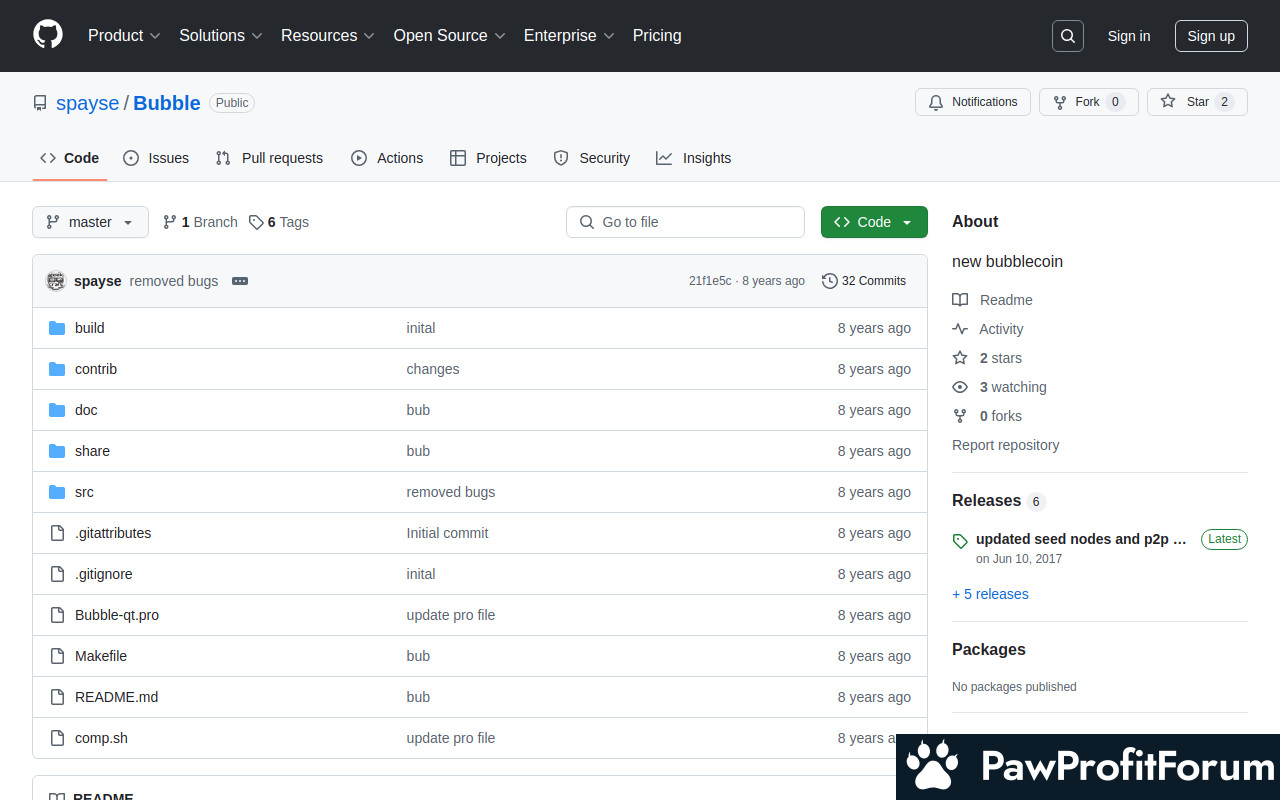Expand the Product menu

(x=124, y=36)
